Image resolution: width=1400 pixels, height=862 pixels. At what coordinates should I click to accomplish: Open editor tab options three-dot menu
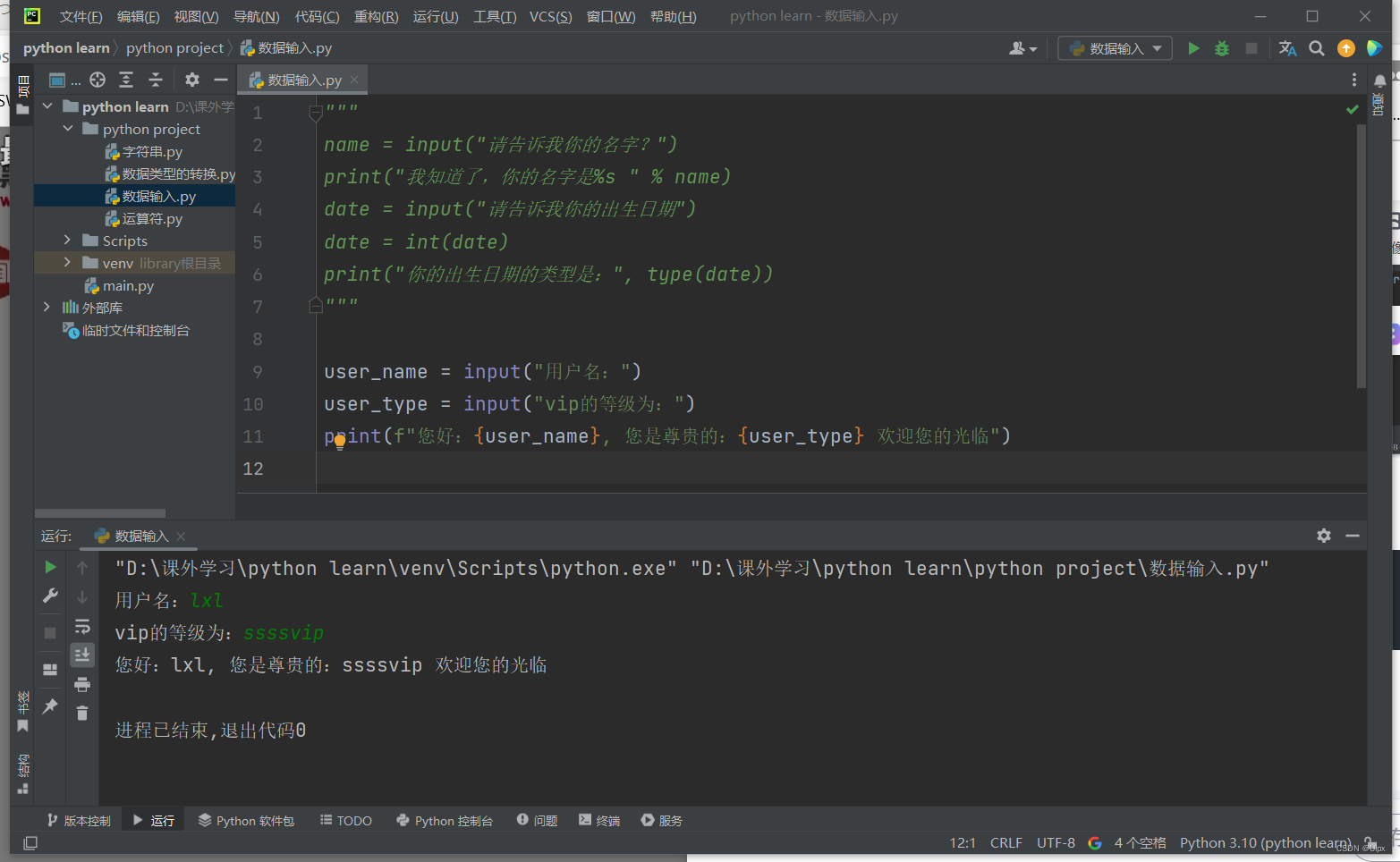(1353, 80)
